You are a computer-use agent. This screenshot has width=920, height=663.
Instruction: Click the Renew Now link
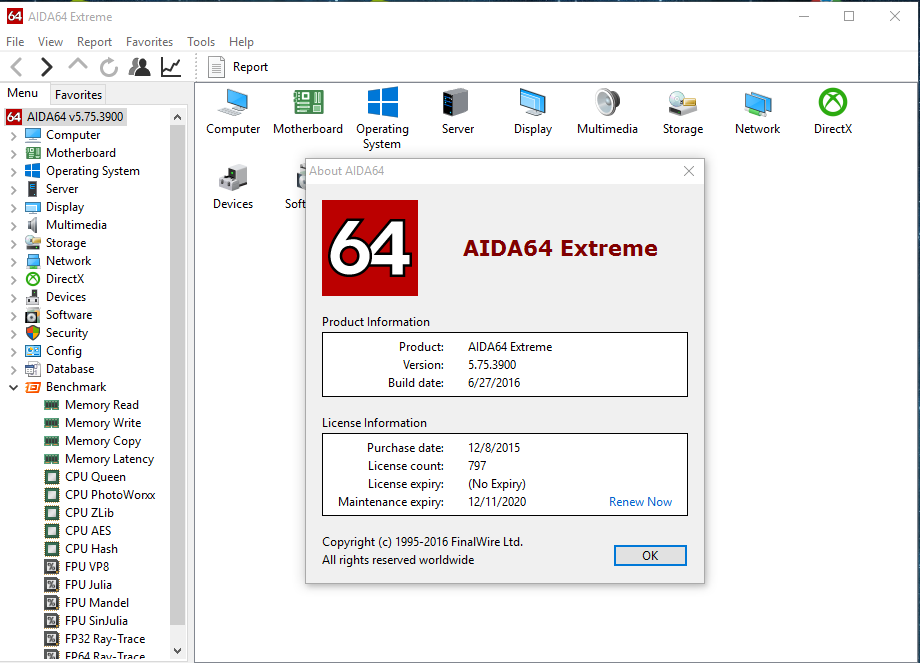(x=640, y=501)
